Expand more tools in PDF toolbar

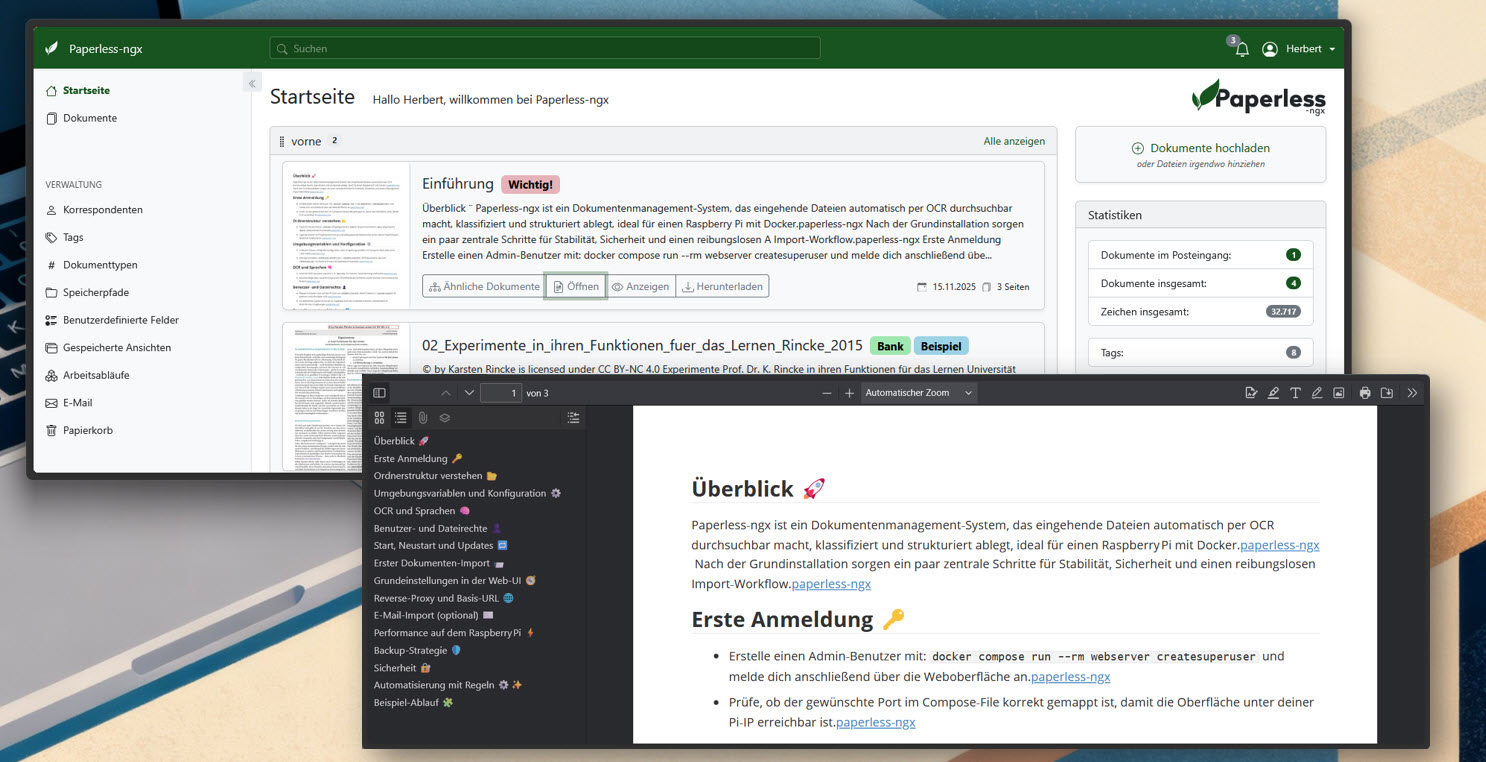point(1412,393)
